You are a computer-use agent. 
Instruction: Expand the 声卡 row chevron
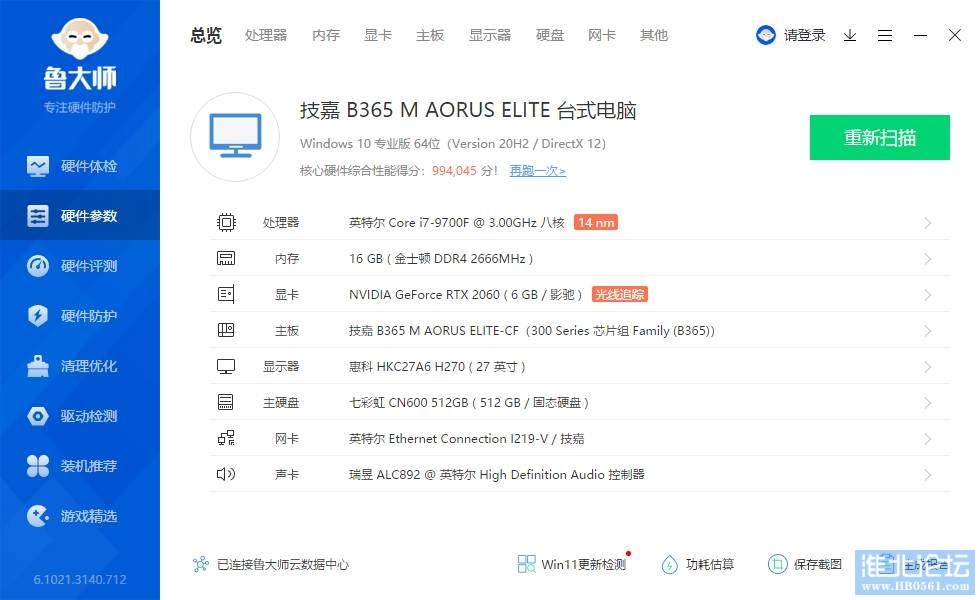(928, 475)
